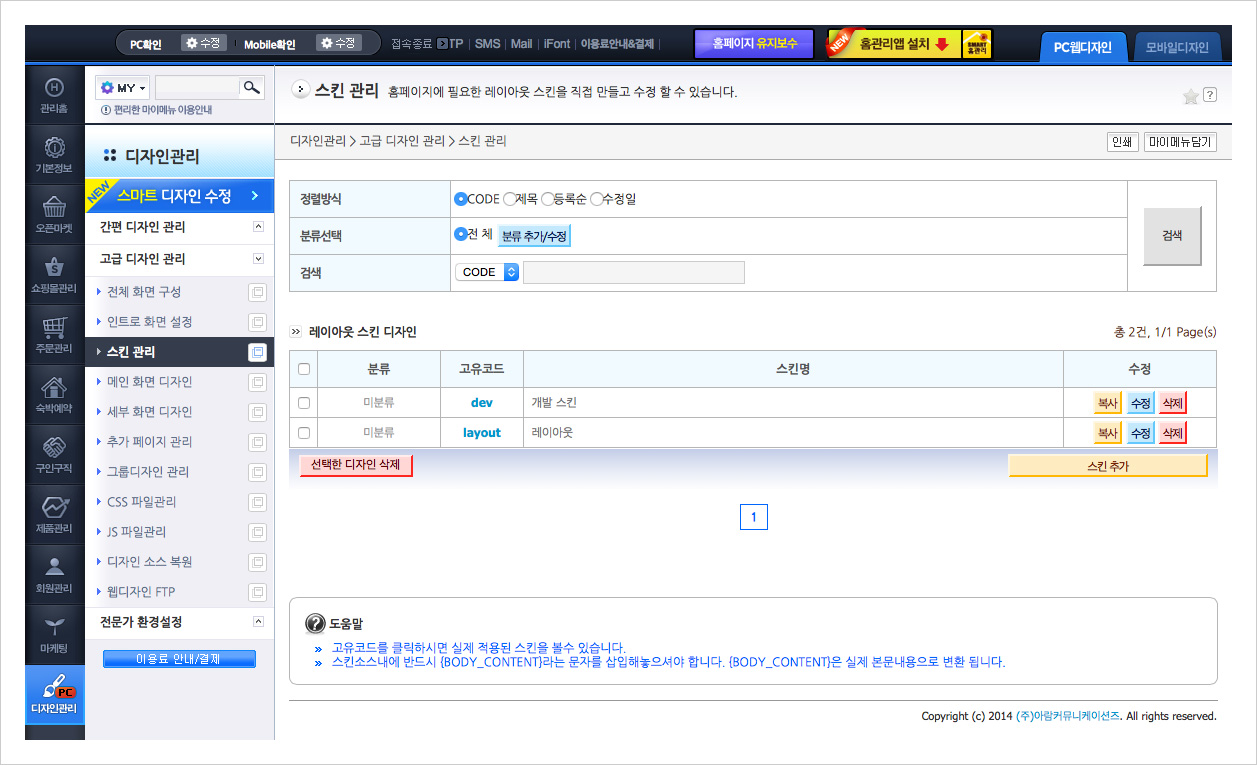This screenshot has height=765, width=1257.
Task: Open the help question mark icon
Action: click(1210, 96)
